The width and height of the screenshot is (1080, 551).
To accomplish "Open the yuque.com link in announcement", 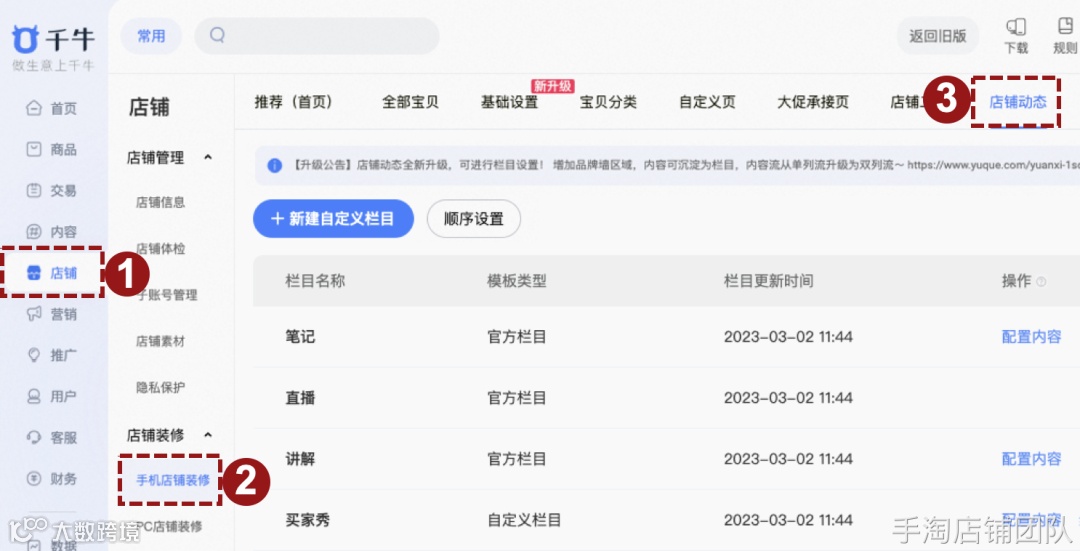I will tap(993, 165).
